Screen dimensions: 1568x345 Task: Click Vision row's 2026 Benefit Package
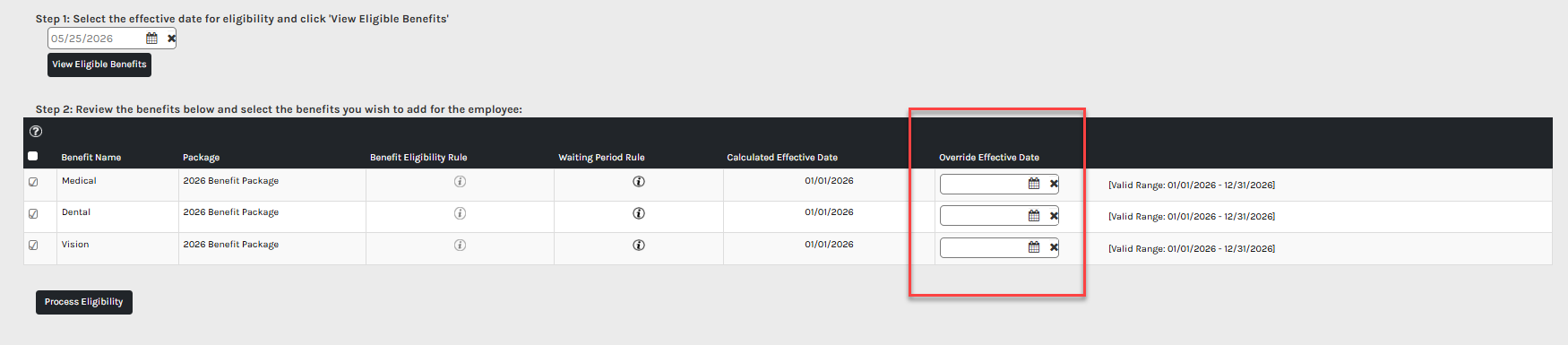click(x=231, y=245)
